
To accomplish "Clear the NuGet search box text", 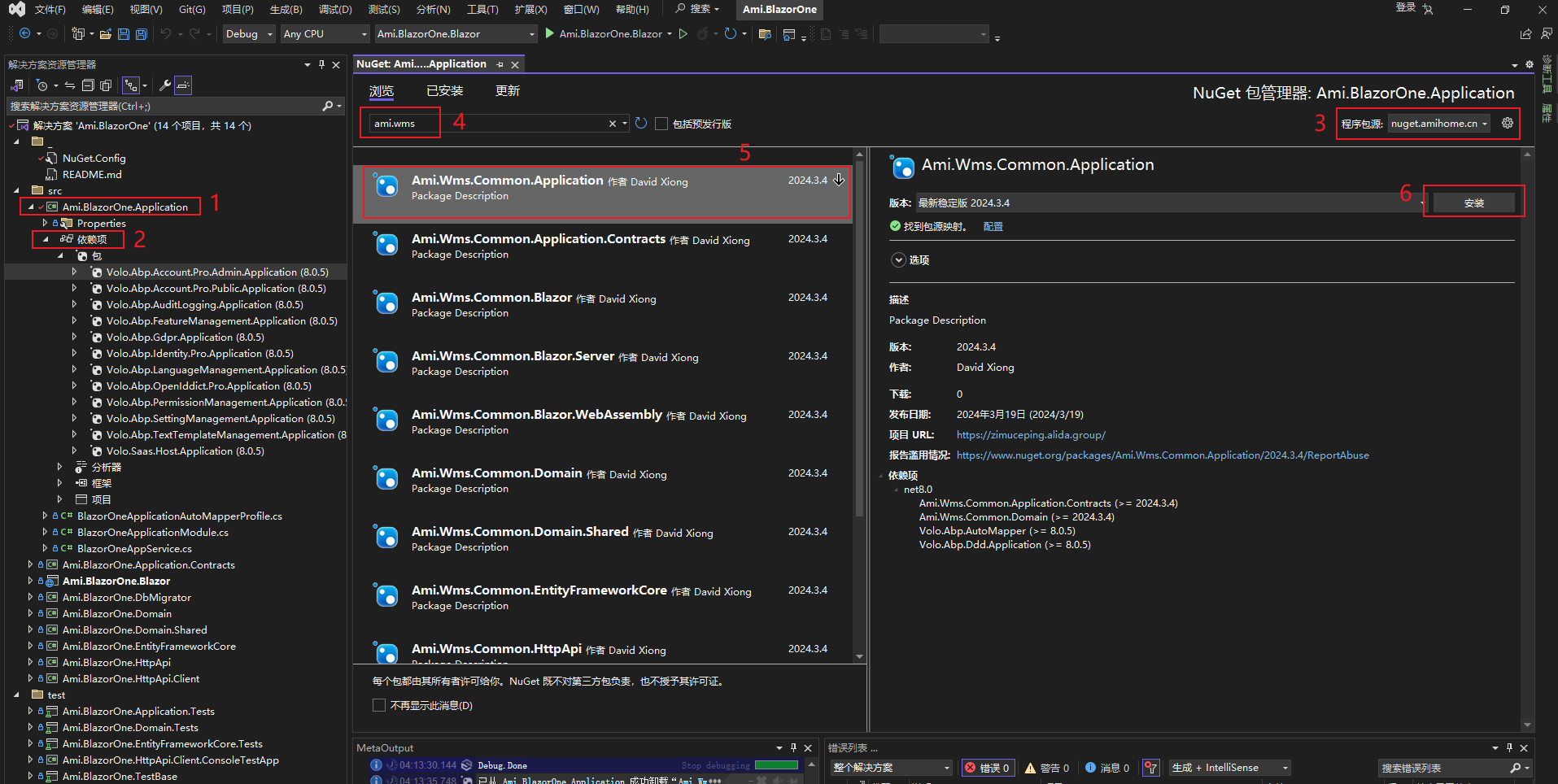I will (612, 124).
